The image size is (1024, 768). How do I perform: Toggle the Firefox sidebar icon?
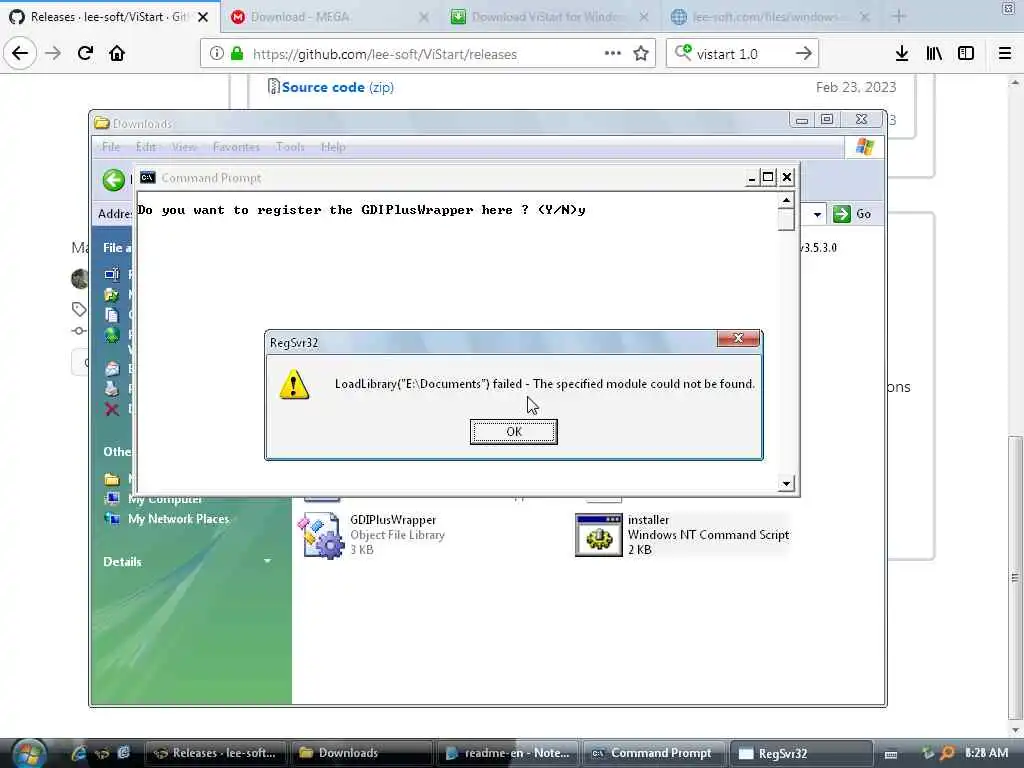click(966, 54)
